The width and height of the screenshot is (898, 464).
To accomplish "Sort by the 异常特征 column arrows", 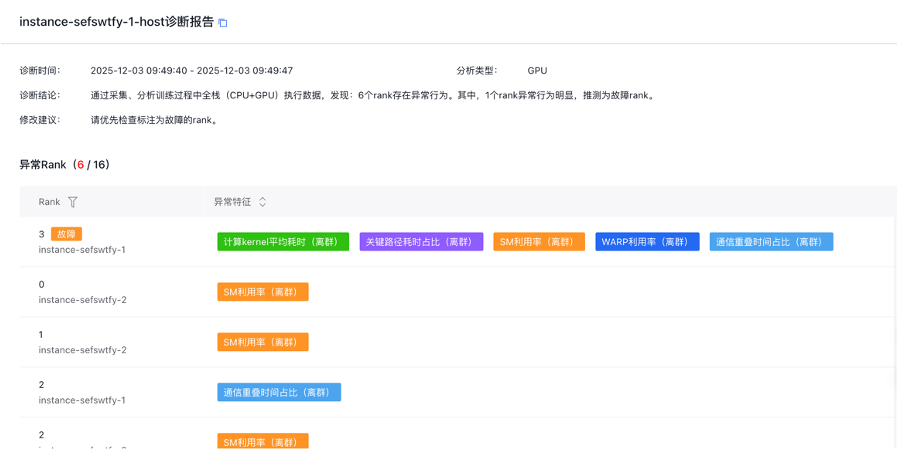I will pos(263,202).
